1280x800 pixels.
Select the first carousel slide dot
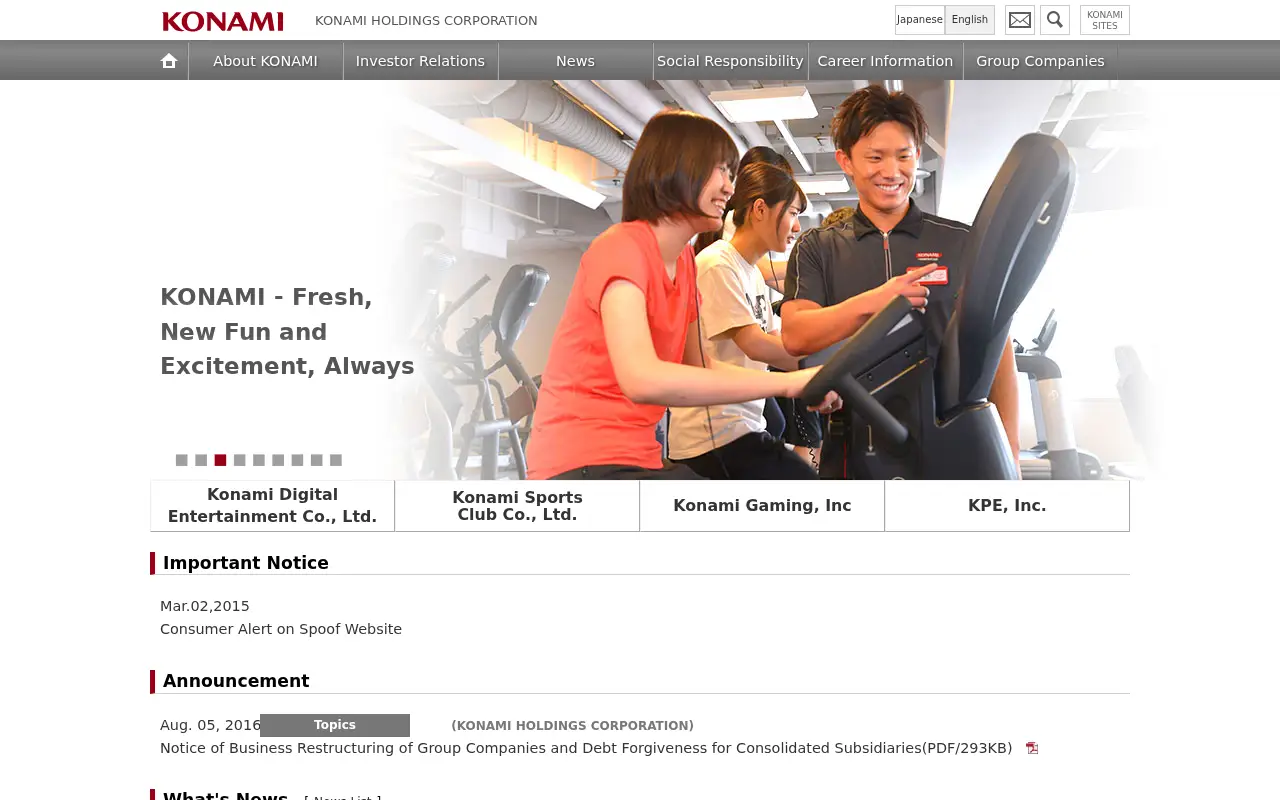coord(182,460)
